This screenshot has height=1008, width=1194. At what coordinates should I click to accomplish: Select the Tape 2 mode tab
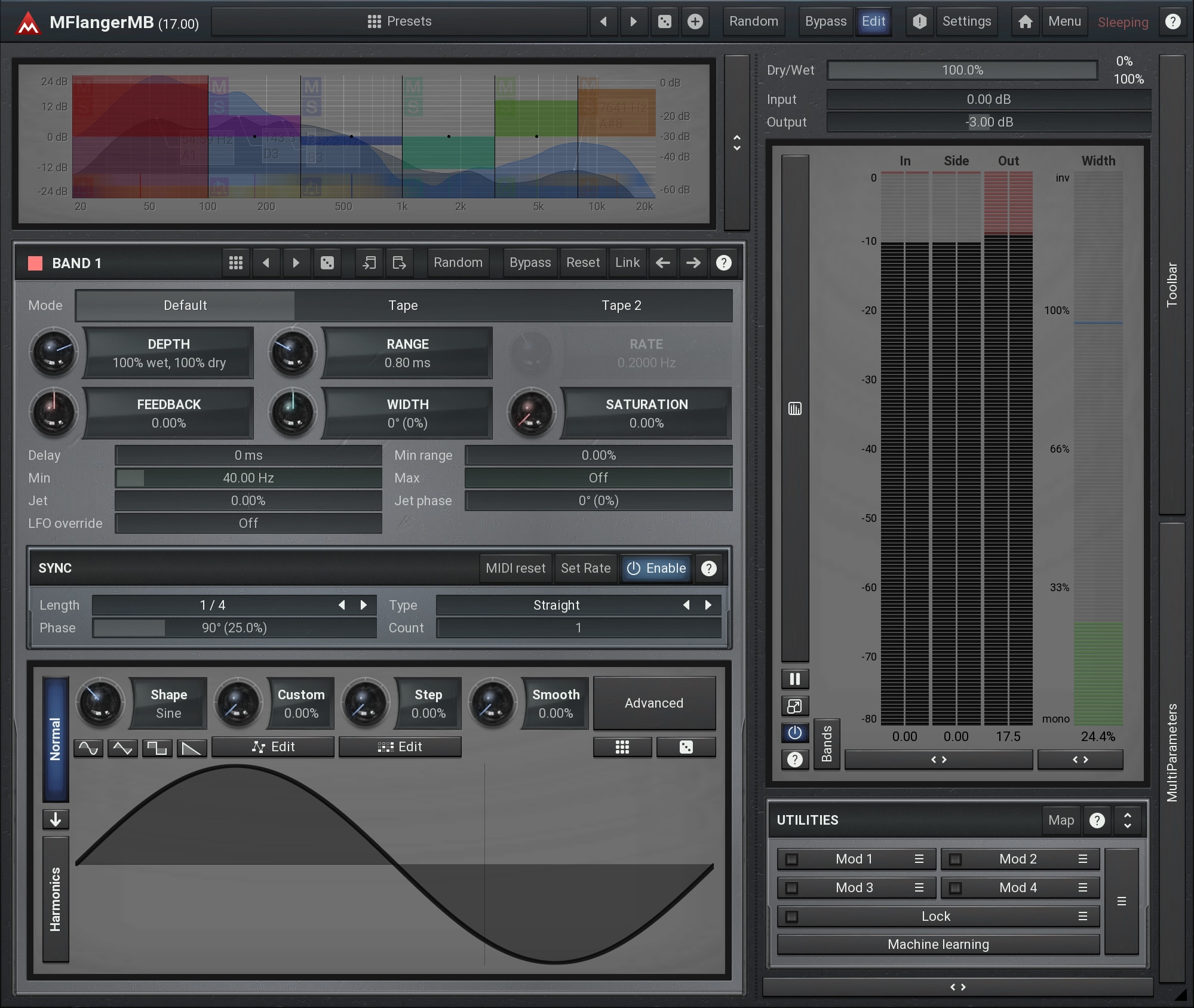point(621,305)
